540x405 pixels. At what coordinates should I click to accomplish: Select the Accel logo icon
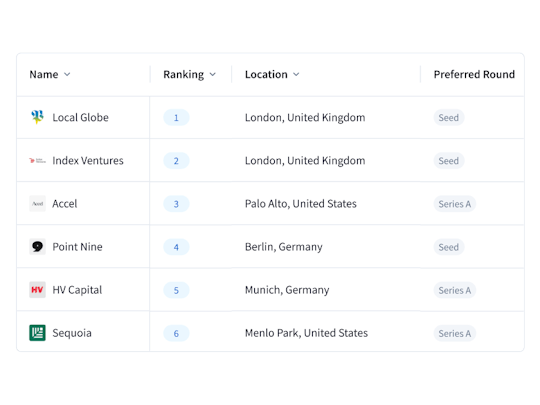(37, 204)
